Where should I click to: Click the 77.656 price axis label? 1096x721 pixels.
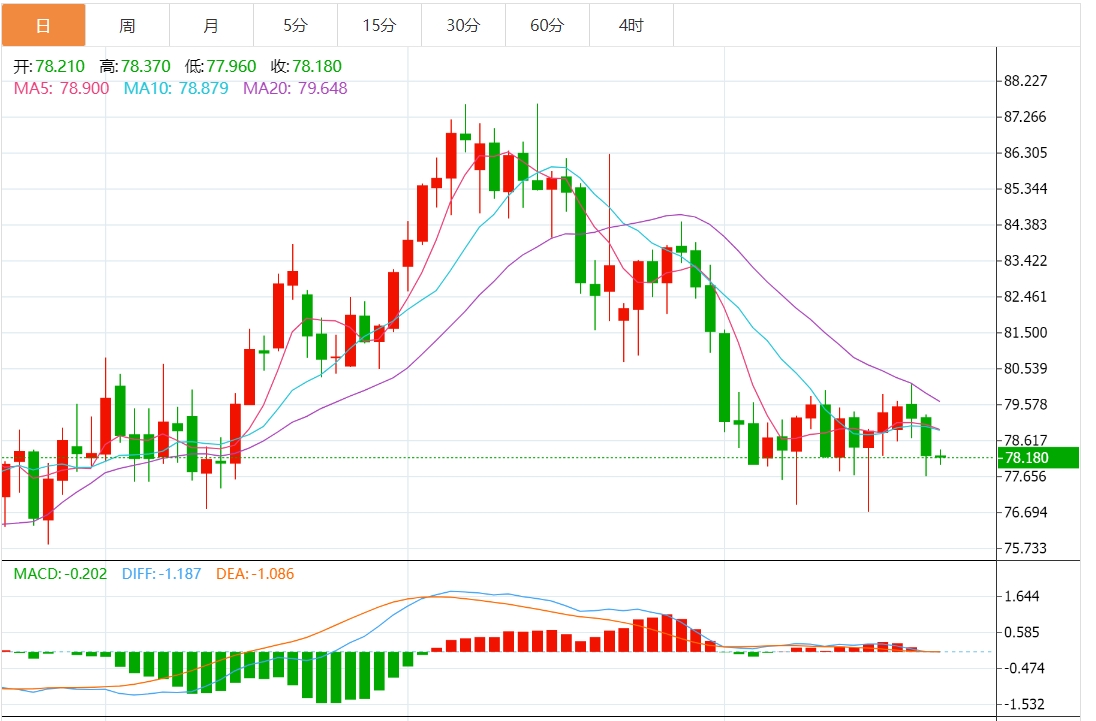[1025, 476]
